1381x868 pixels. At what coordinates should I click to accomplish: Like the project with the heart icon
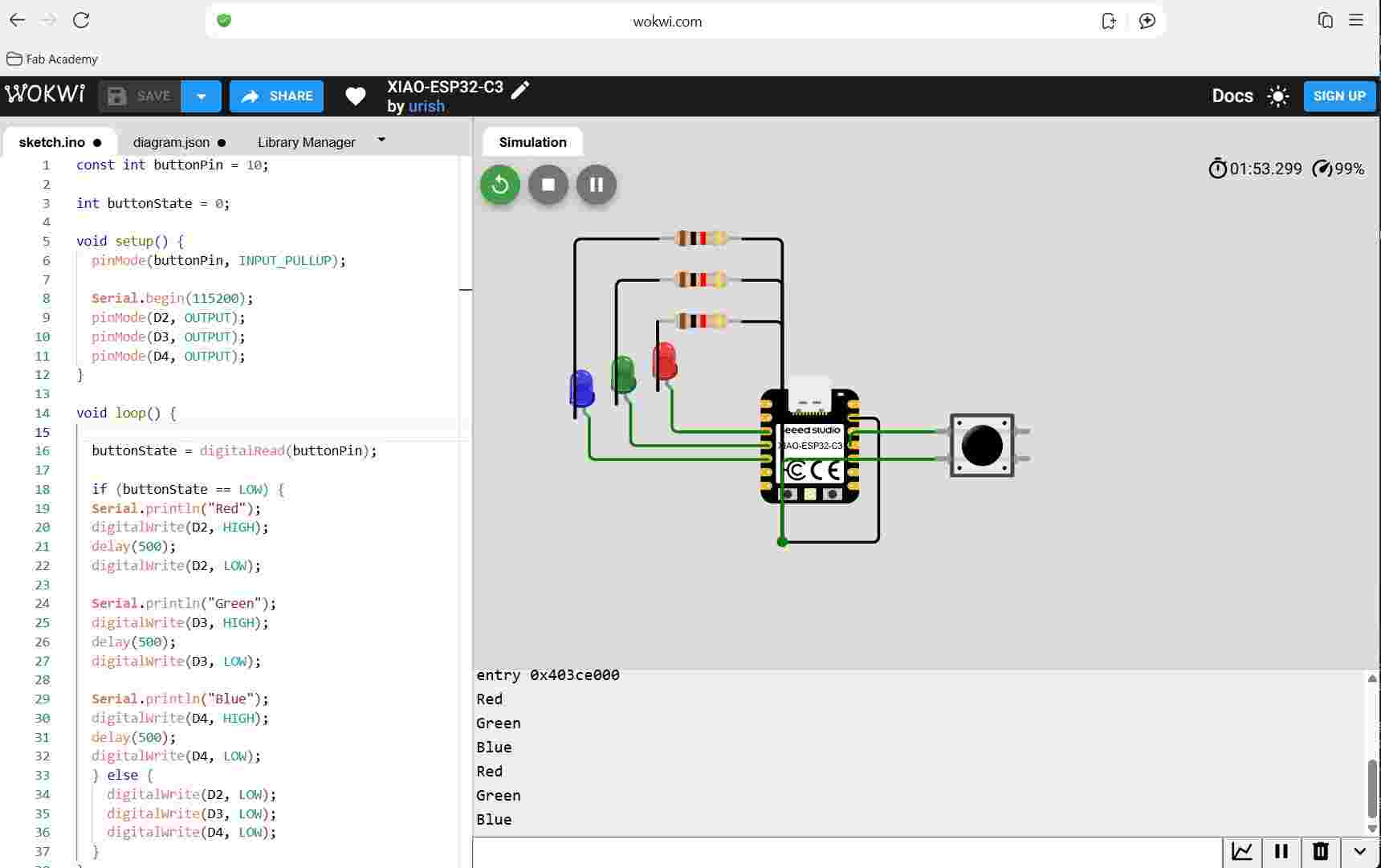click(x=356, y=96)
